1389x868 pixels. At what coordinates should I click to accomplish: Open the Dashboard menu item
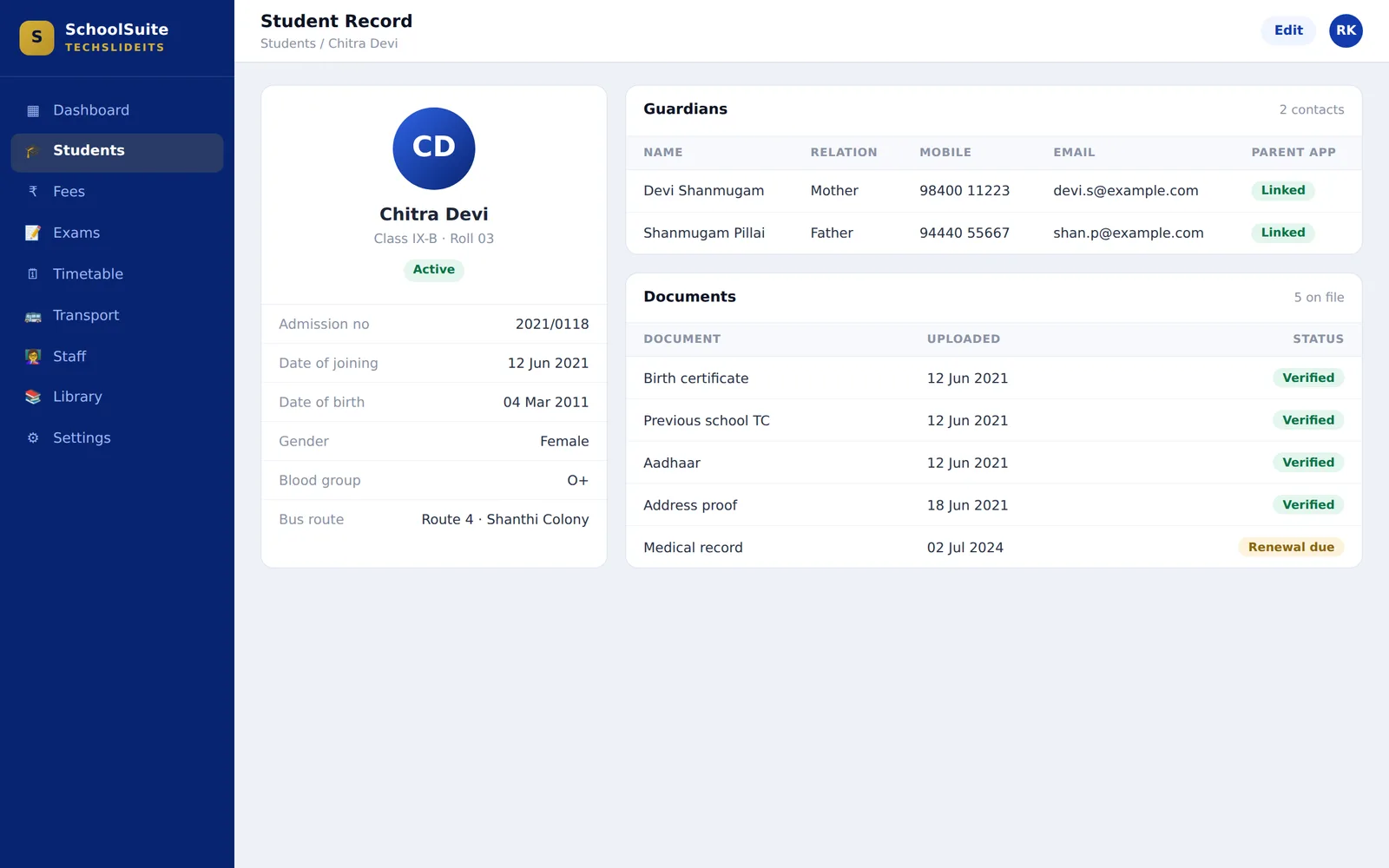pyautogui.click(x=117, y=110)
